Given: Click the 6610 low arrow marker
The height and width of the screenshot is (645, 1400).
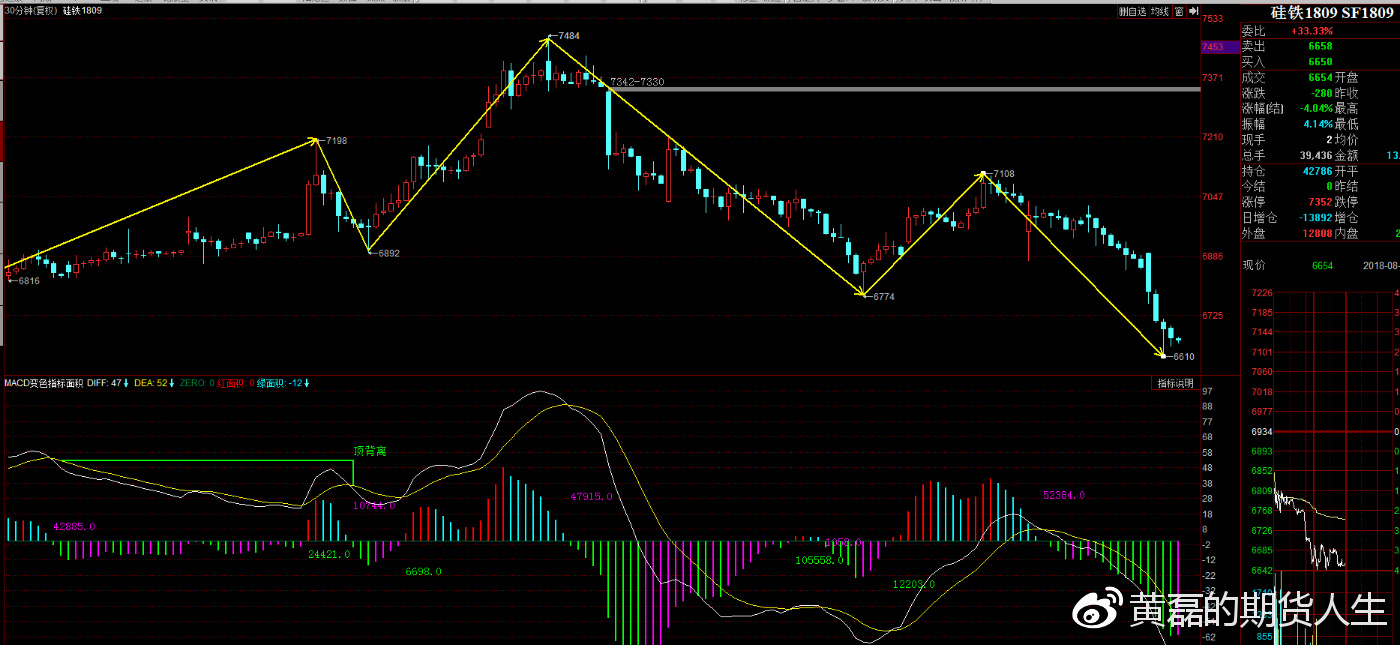Looking at the screenshot, I should pos(1163,355).
